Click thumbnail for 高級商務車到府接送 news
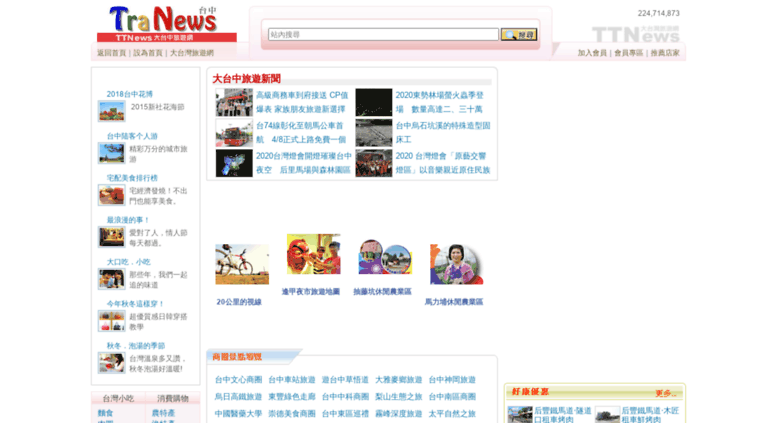 click(x=234, y=102)
